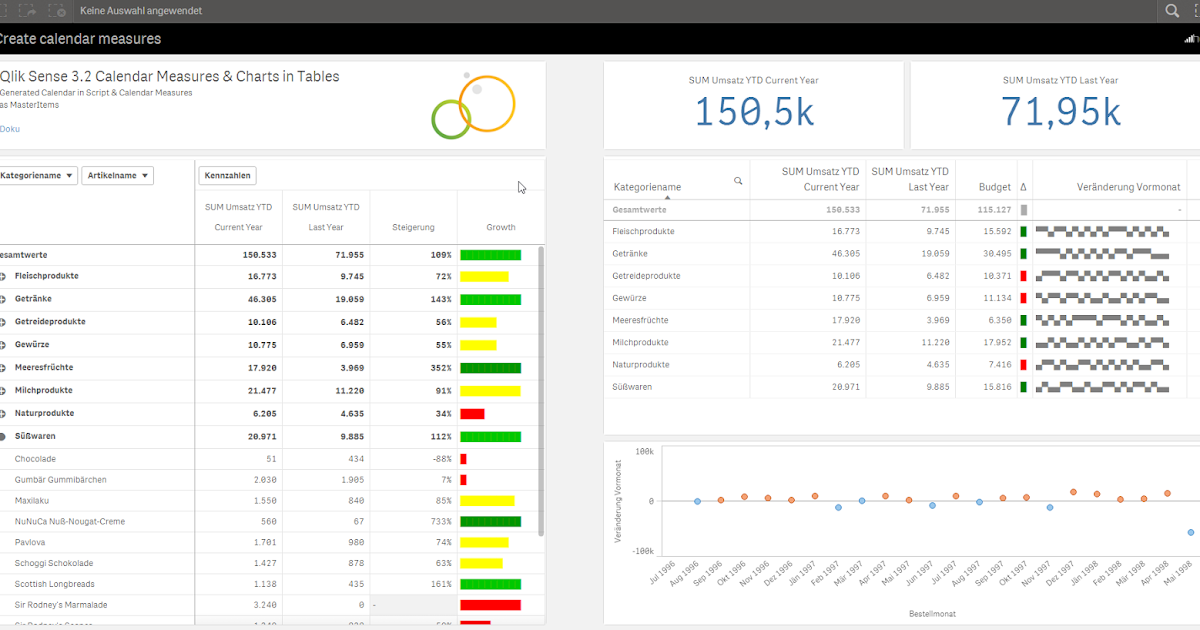Click the Chocolade article row

tap(35, 459)
